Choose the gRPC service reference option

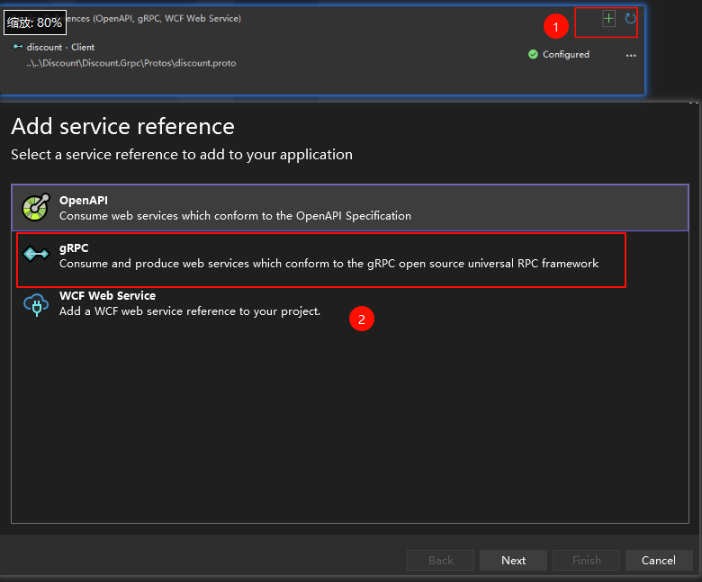350,256
